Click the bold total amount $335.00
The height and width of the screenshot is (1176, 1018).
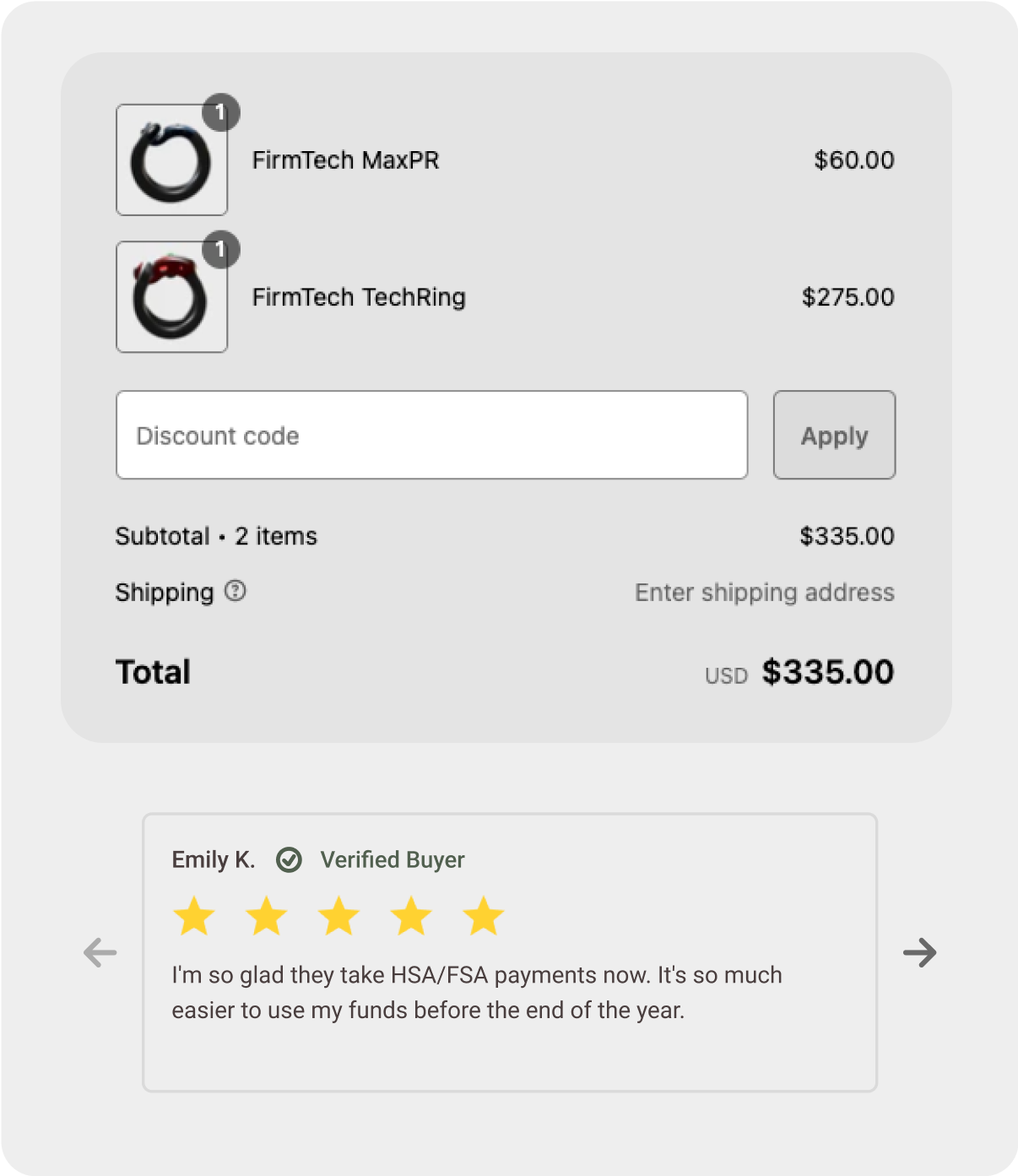pyautogui.click(x=827, y=672)
